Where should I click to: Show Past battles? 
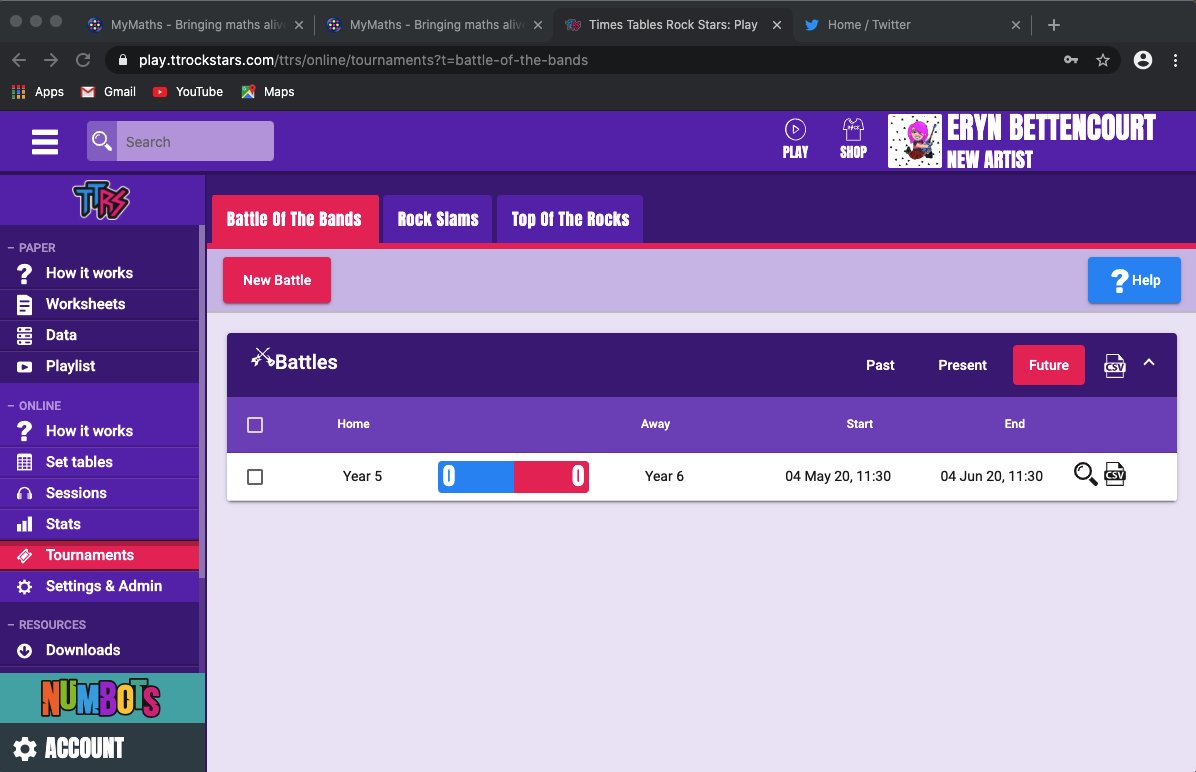tap(880, 365)
